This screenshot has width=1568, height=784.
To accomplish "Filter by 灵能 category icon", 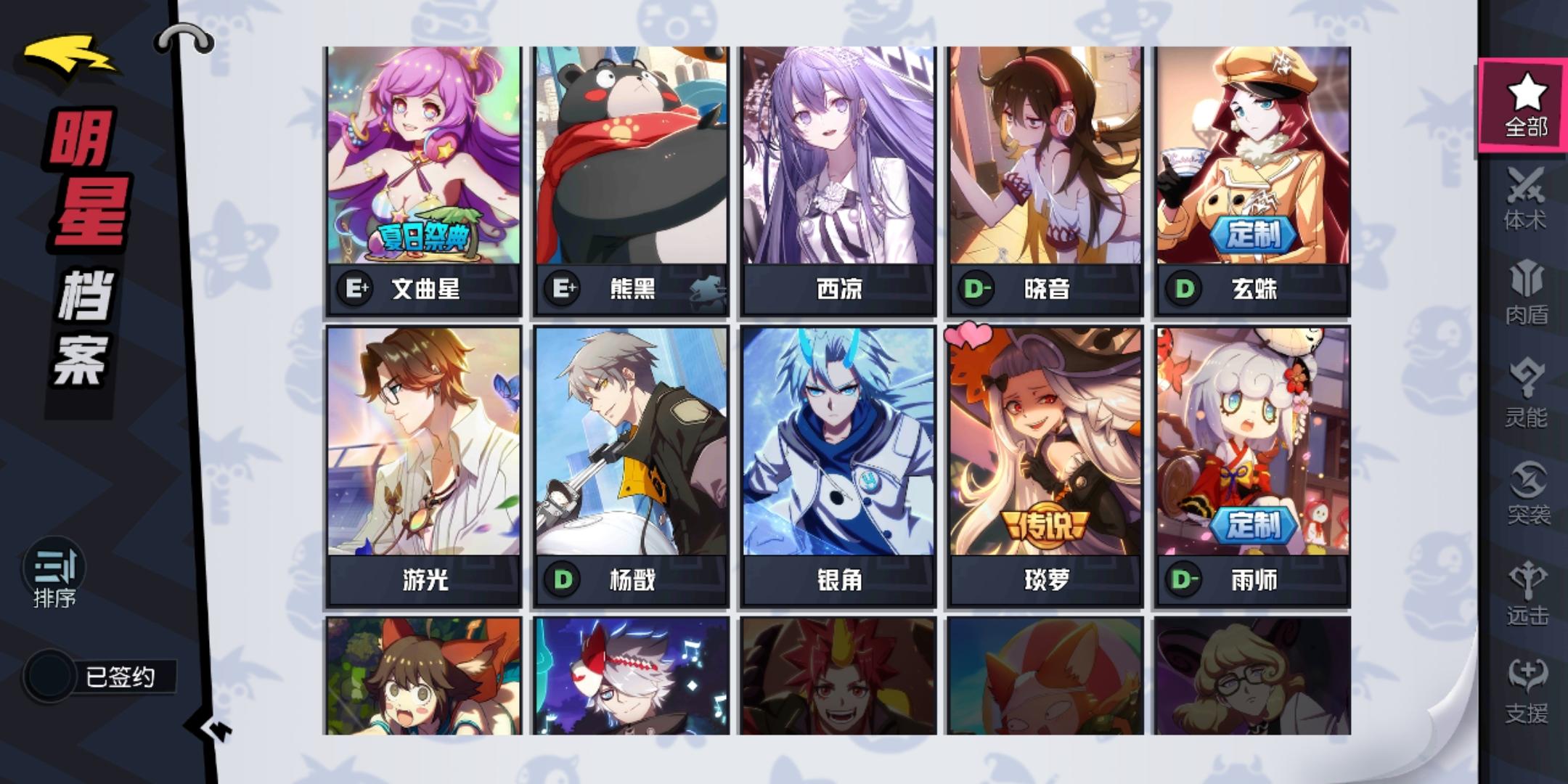I will (x=1526, y=393).
